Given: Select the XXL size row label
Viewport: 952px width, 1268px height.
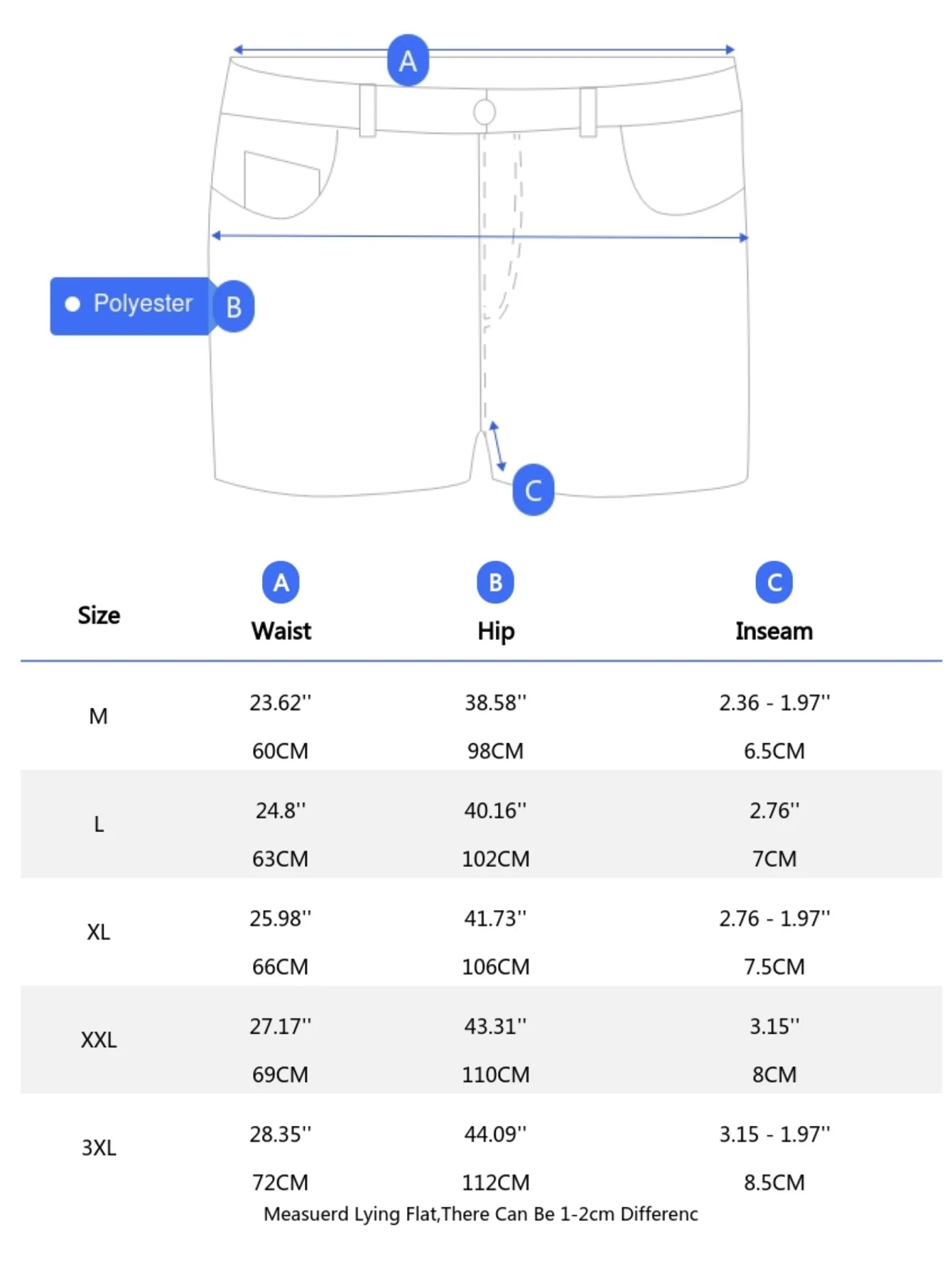Looking at the screenshot, I should (x=99, y=1040).
